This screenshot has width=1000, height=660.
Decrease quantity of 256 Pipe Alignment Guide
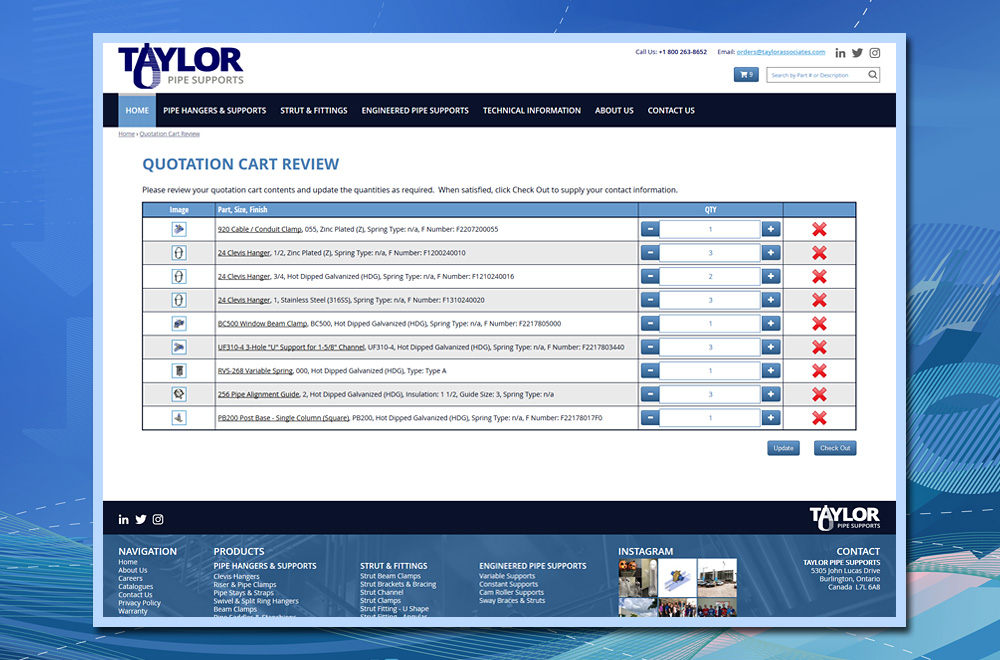(650, 394)
